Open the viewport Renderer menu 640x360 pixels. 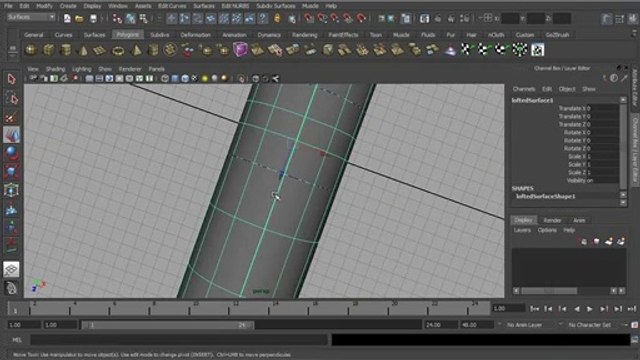(x=130, y=69)
